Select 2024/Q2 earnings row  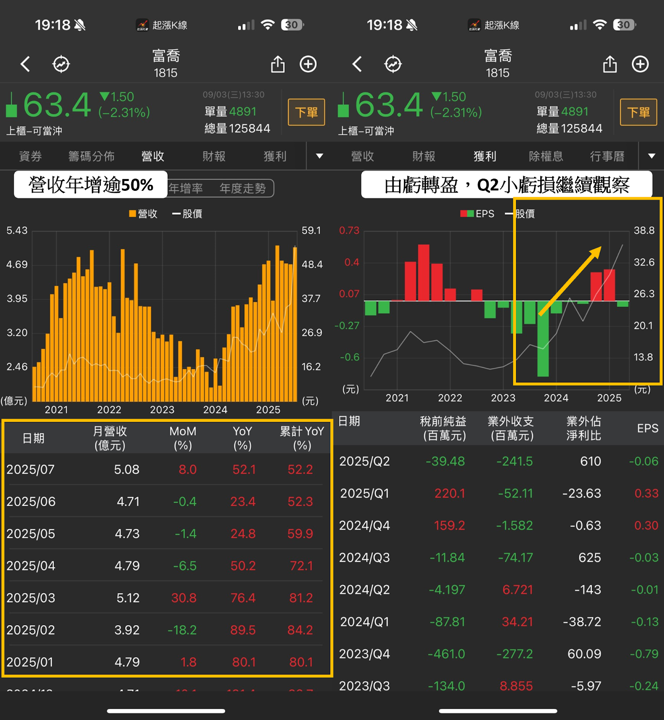click(498, 590)
